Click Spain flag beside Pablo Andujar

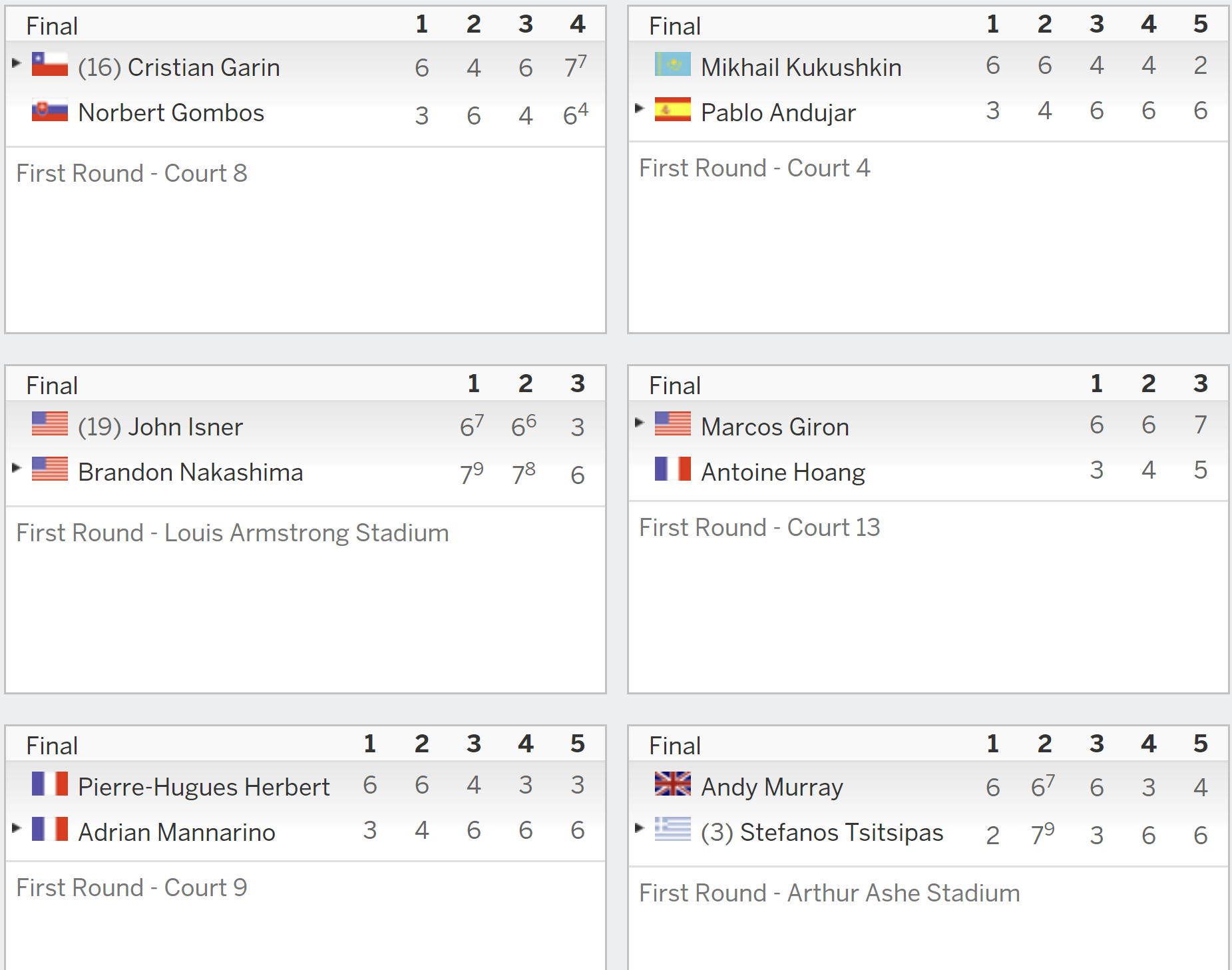(673, 110)
